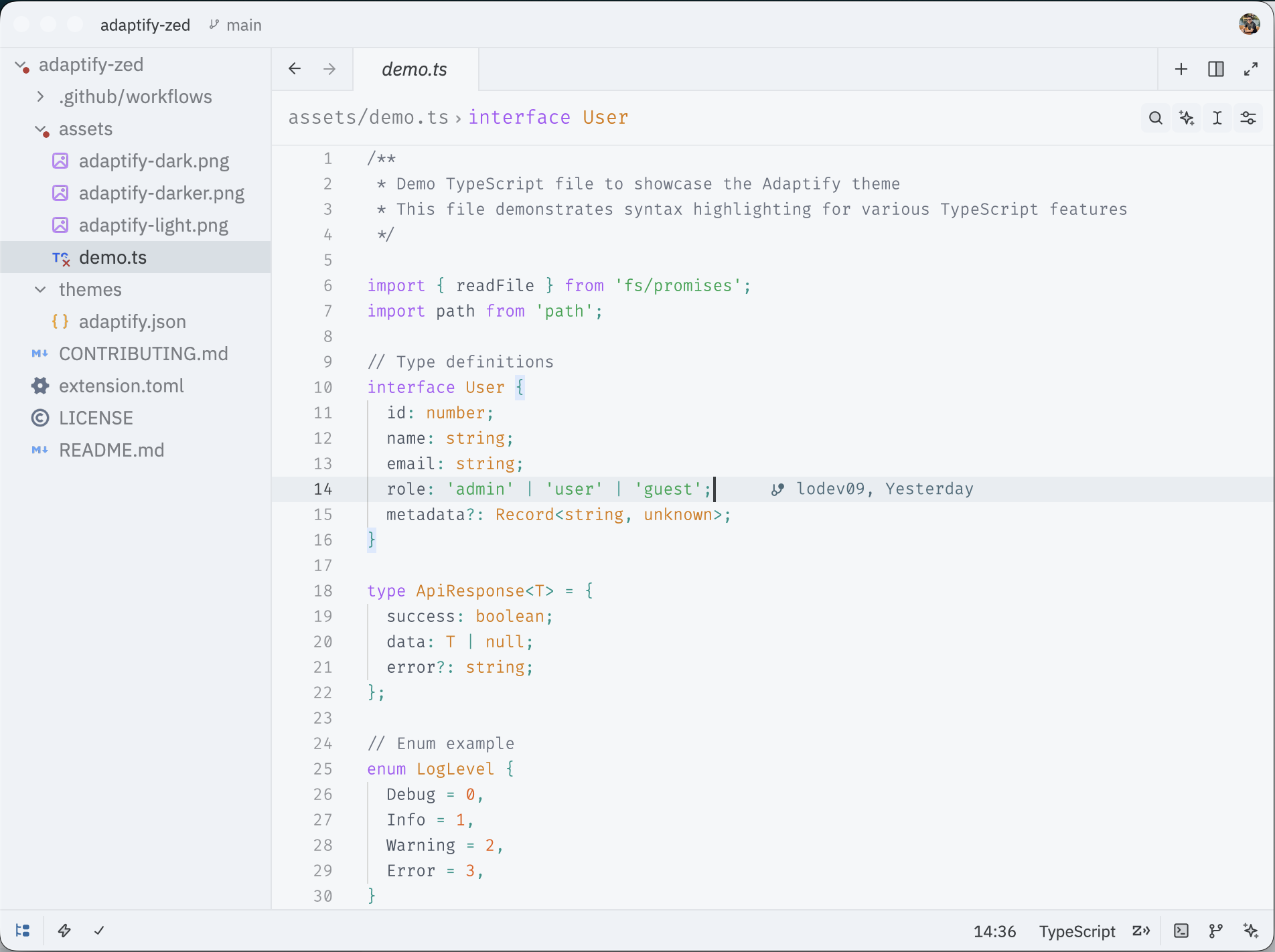Open adaptify.json in the file tree
The height and width of the screenshot is (952, 1275).
[x=133, y=321]
